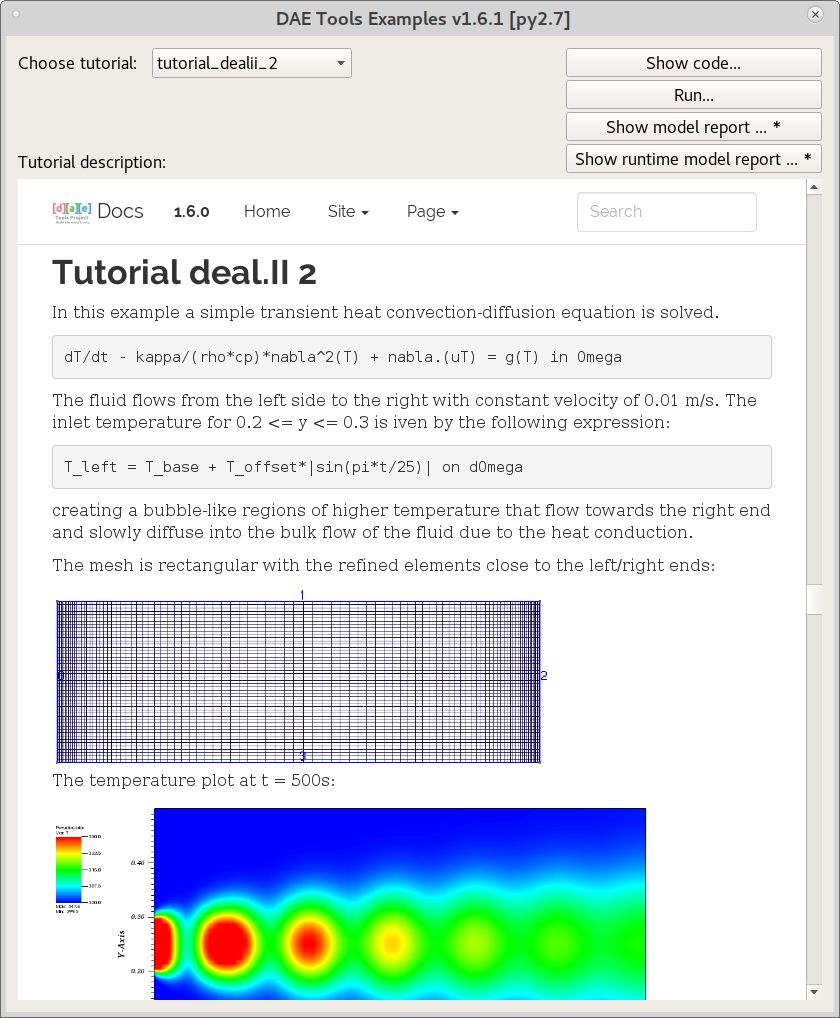Click the Run... button
Viewport: 840px width, 1018px height.
(693, 94)
